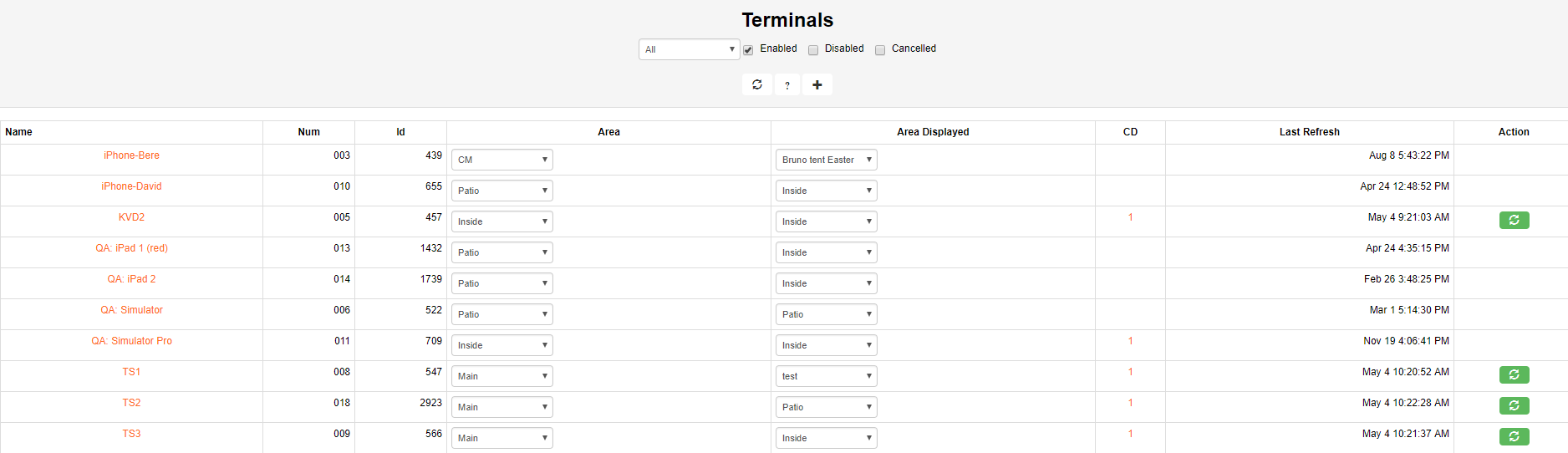This screenshot has height=453, width=1568.
Task: Open the QA: Simulator Pro link
Action: [131, 341]
